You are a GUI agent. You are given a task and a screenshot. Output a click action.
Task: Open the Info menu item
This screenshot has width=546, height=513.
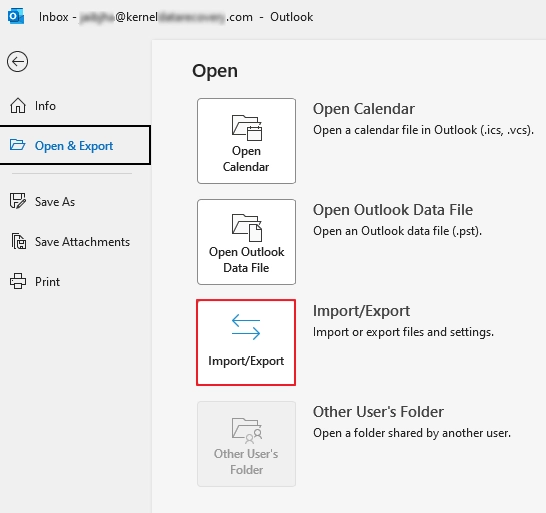[76, 106]
